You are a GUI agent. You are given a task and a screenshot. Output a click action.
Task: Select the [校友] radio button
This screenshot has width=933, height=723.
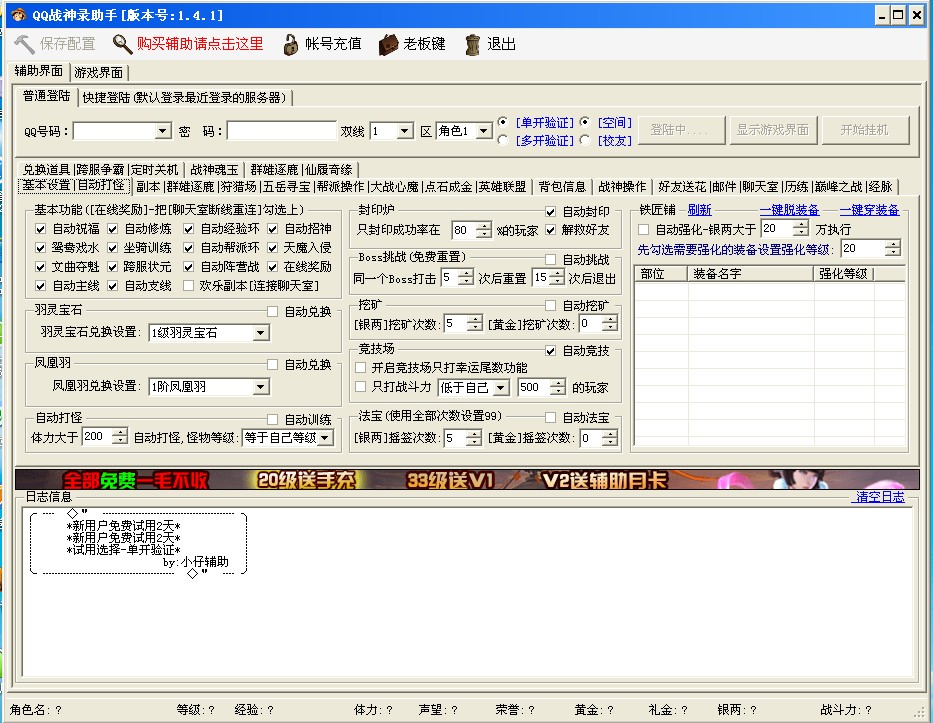(x=585, y=140)
